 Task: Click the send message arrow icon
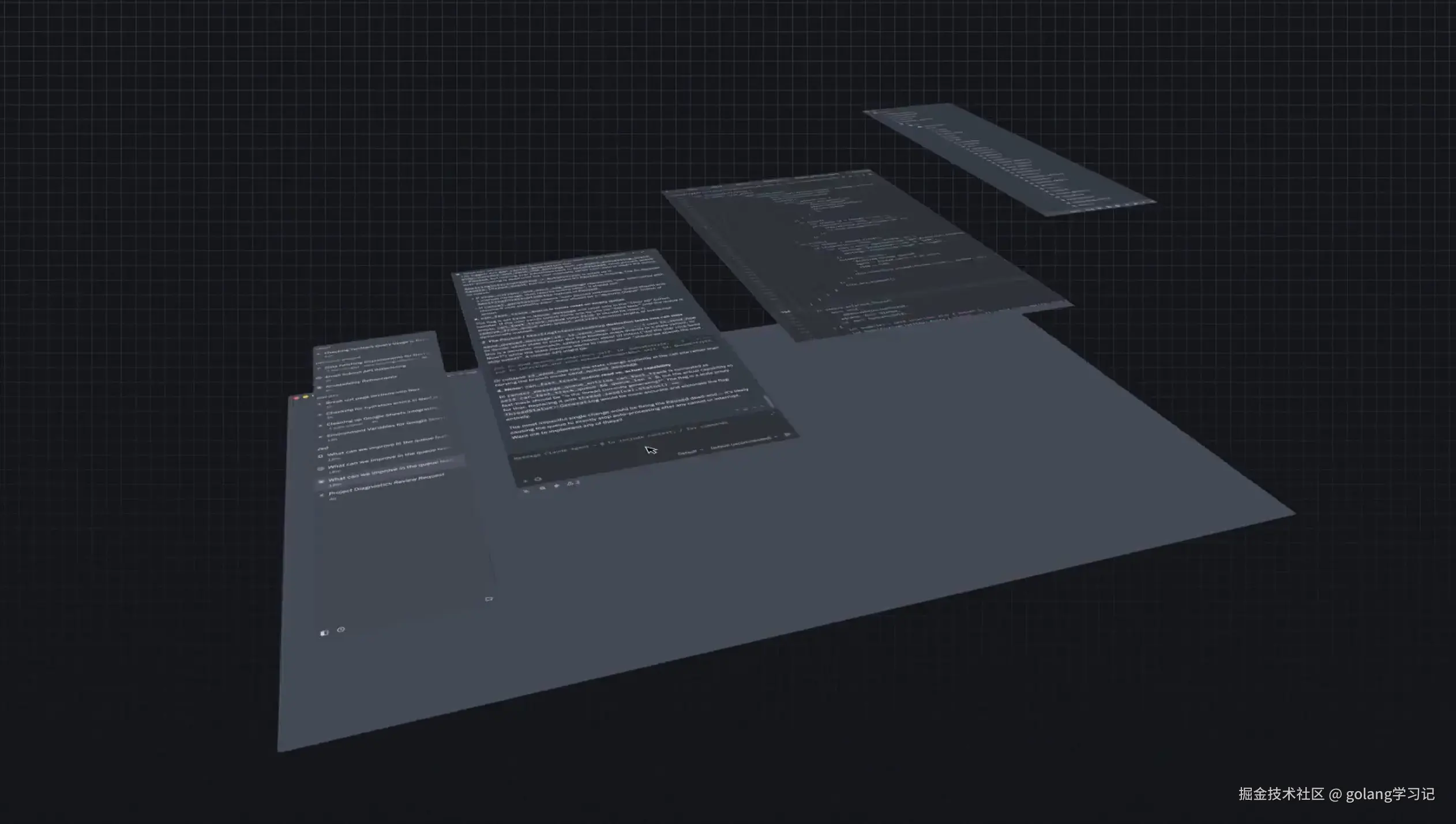tap(787, 435)
